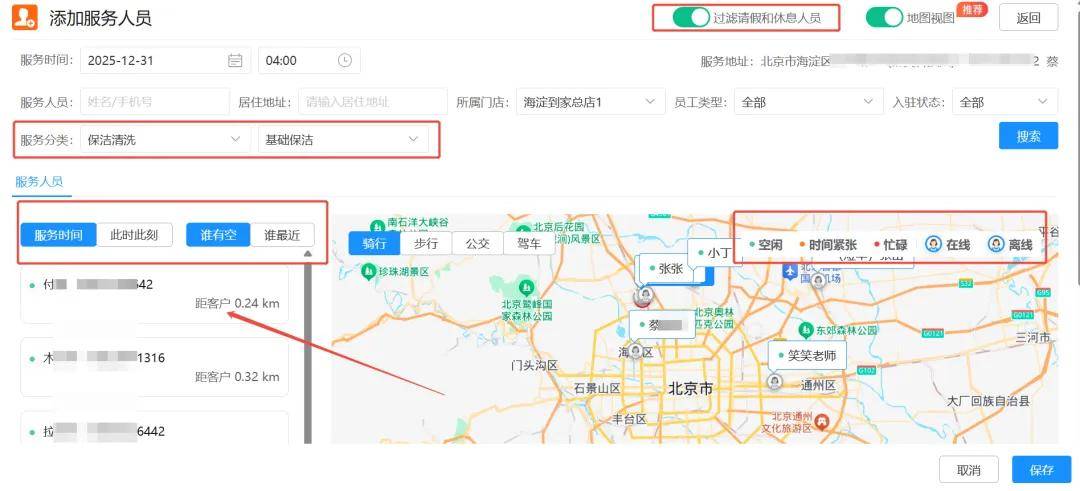Switch to the 服务人员 tab
Image resolution: width=1080 pixels, height=491 pixels.
click(39, 181)
